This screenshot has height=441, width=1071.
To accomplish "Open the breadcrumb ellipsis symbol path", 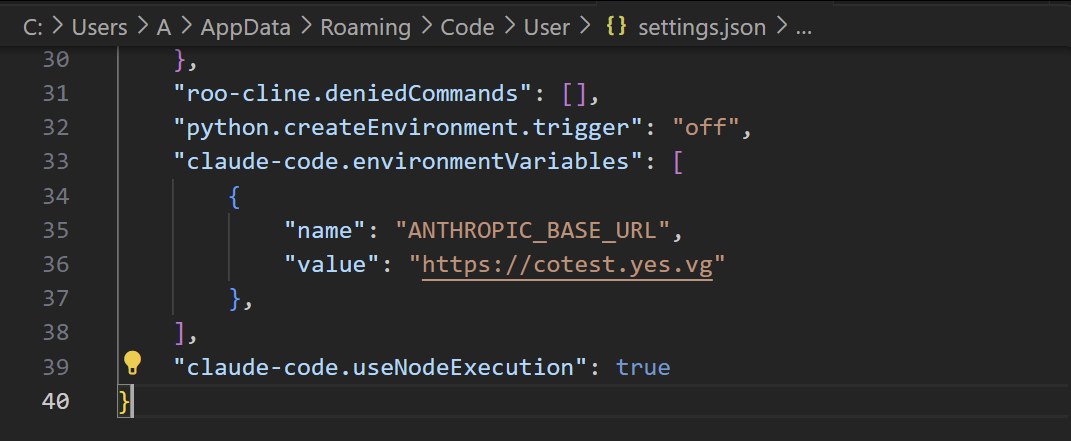I will click(x=803, y=29).
